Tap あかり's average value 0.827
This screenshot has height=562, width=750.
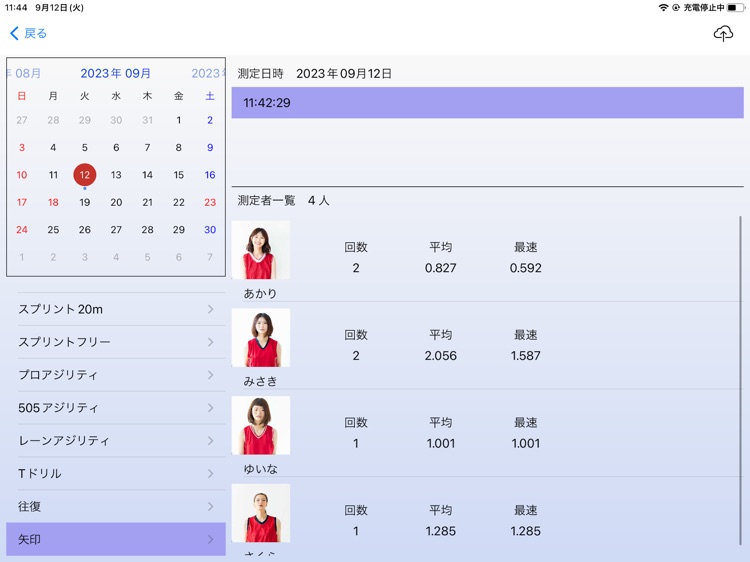click(441, 268)
